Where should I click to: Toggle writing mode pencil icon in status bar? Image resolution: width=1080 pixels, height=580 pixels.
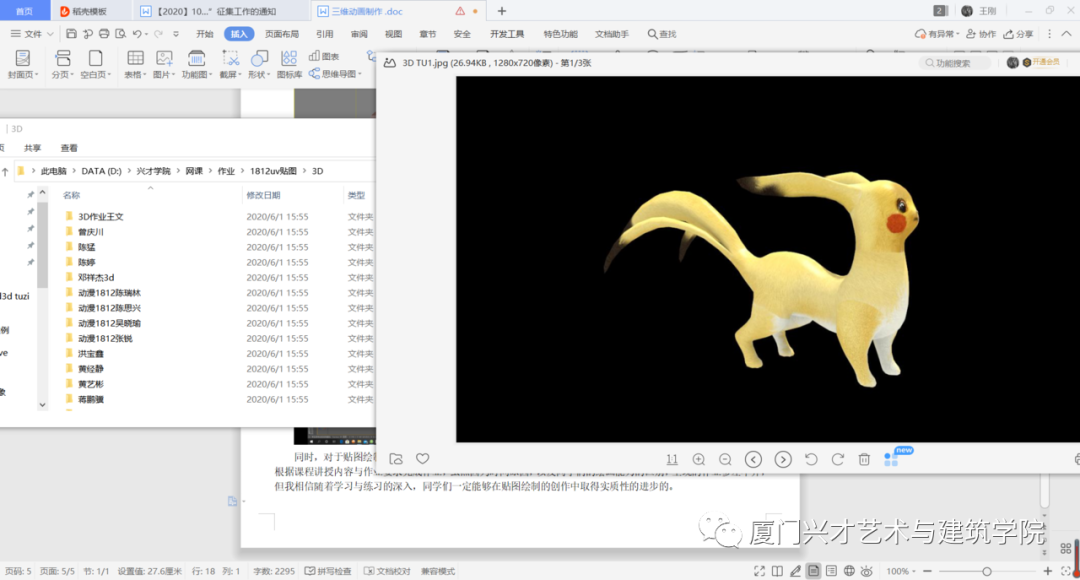(796, 571)
